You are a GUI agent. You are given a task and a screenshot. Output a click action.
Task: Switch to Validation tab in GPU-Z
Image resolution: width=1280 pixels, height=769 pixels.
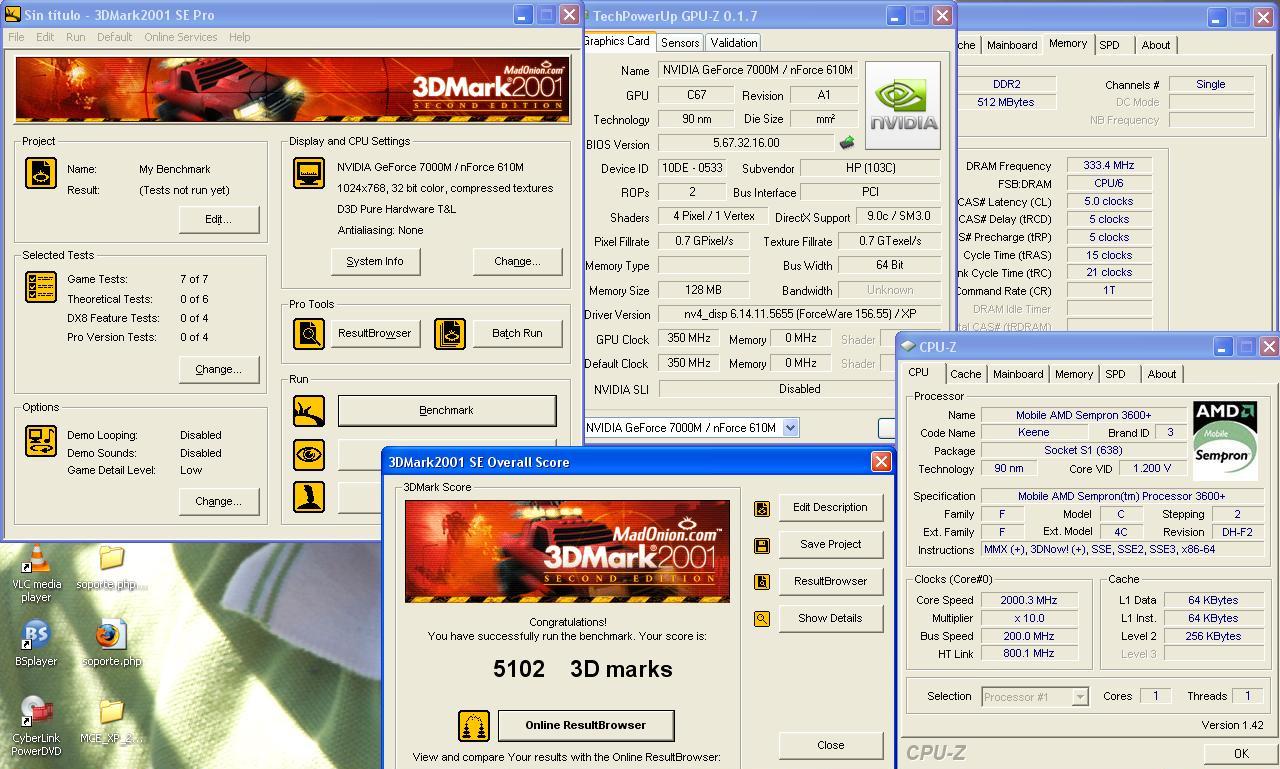coord(734,42)
